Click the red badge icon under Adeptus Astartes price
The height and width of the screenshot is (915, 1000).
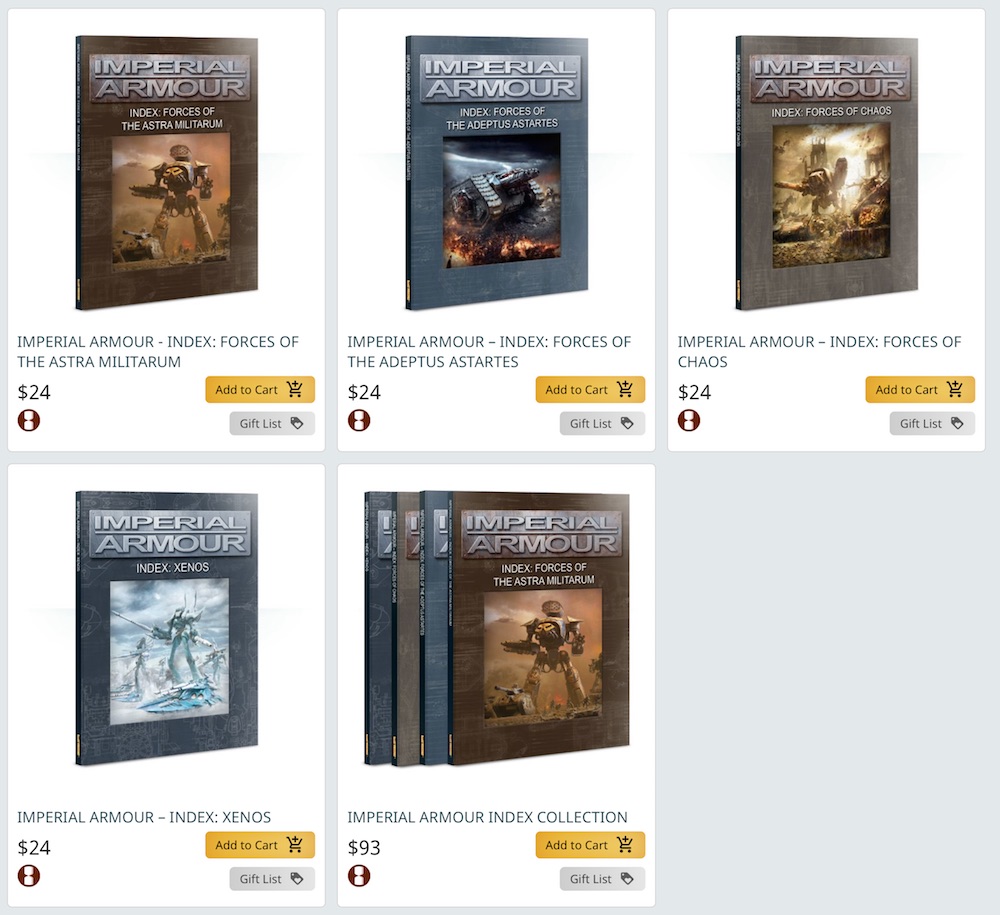pyautogui.click(x=359, y=420)
